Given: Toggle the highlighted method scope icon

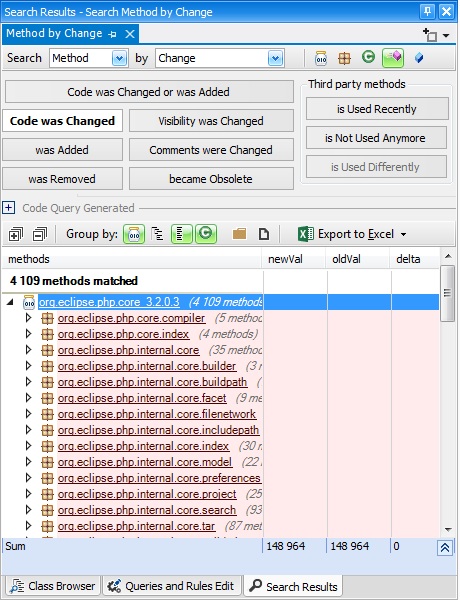Looking at the screenshot, I should click(x=393, y=58).
